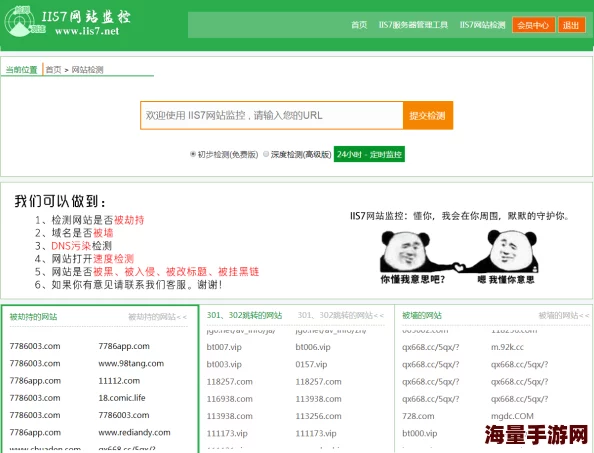Open the grey 被墙的网站<< link

(x=564, y=315)
